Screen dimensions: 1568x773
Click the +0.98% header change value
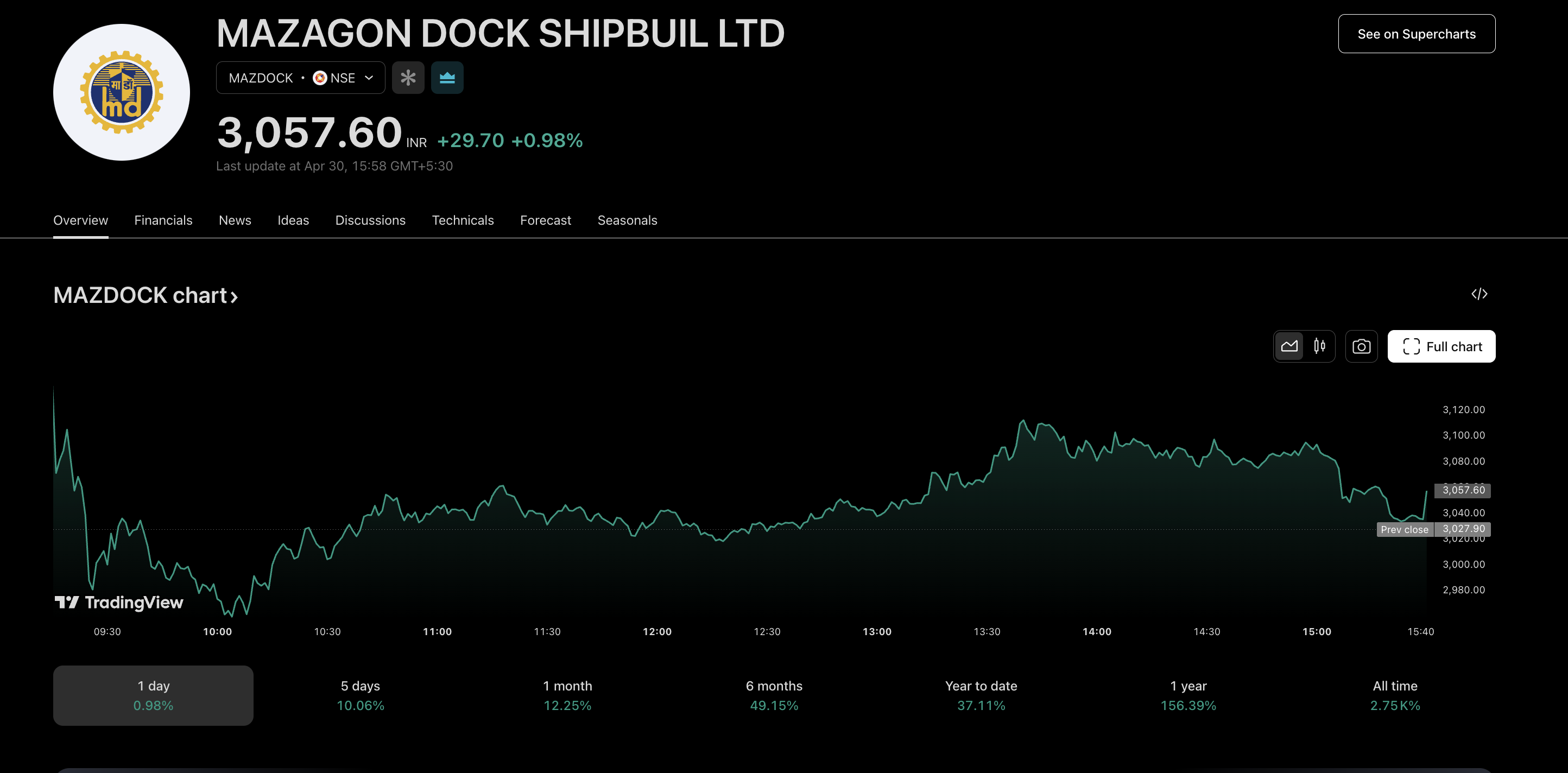[547, 141]
